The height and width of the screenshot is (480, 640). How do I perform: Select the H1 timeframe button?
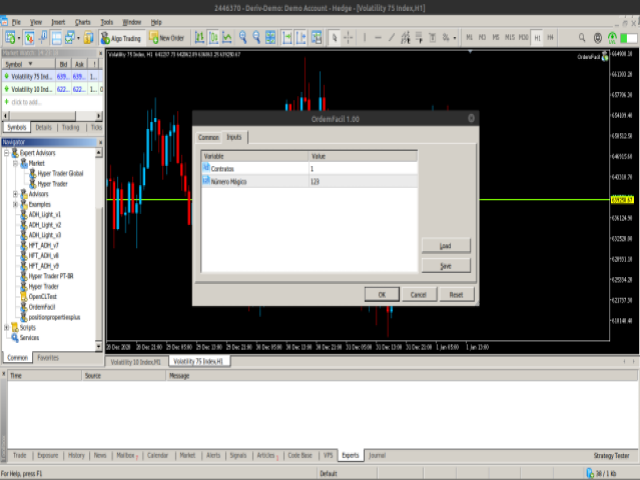[x=537, y=38]
